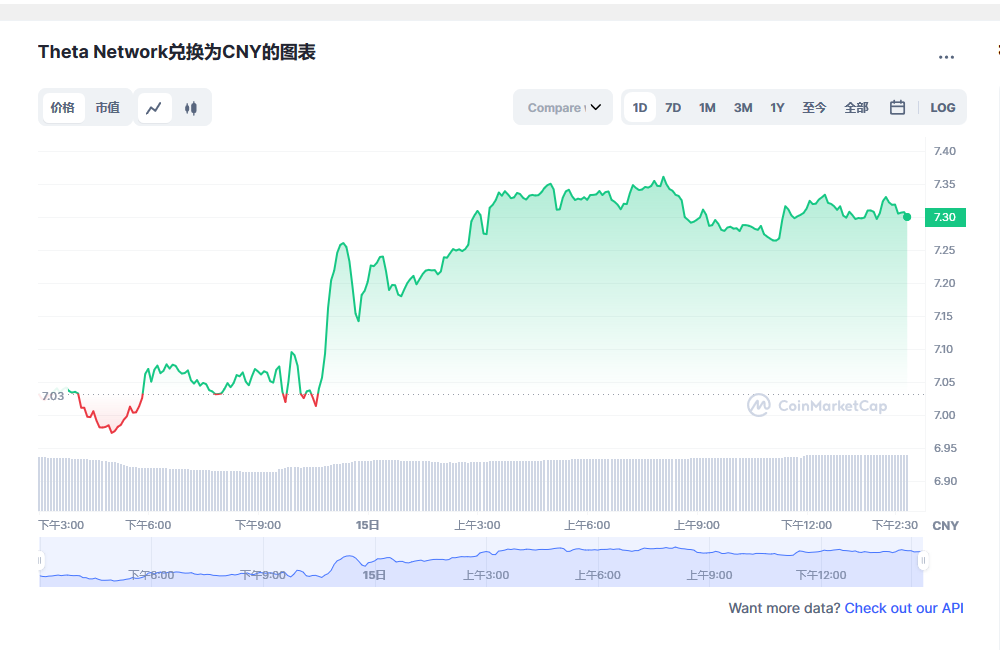
Task: Click the 7.40 price axis label
Action: (x=945, y=151)
